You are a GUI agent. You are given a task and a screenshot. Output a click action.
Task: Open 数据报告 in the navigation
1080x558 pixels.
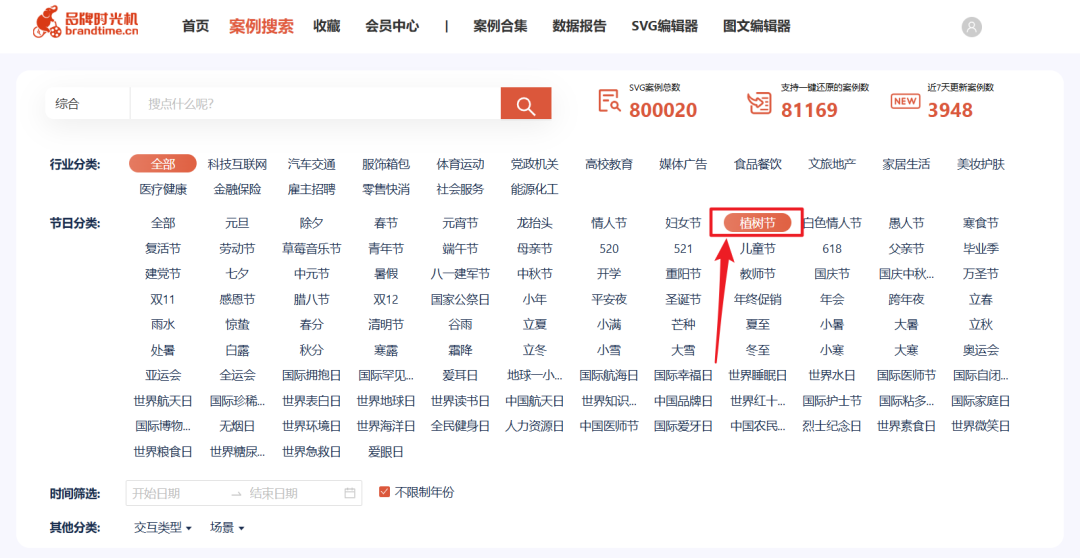[579, 26]
